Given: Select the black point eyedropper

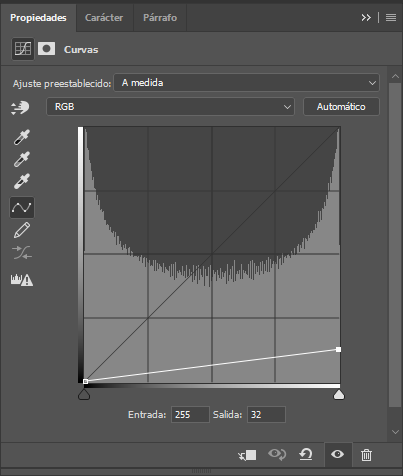Looking at the screenshot, I should (22, 137).
